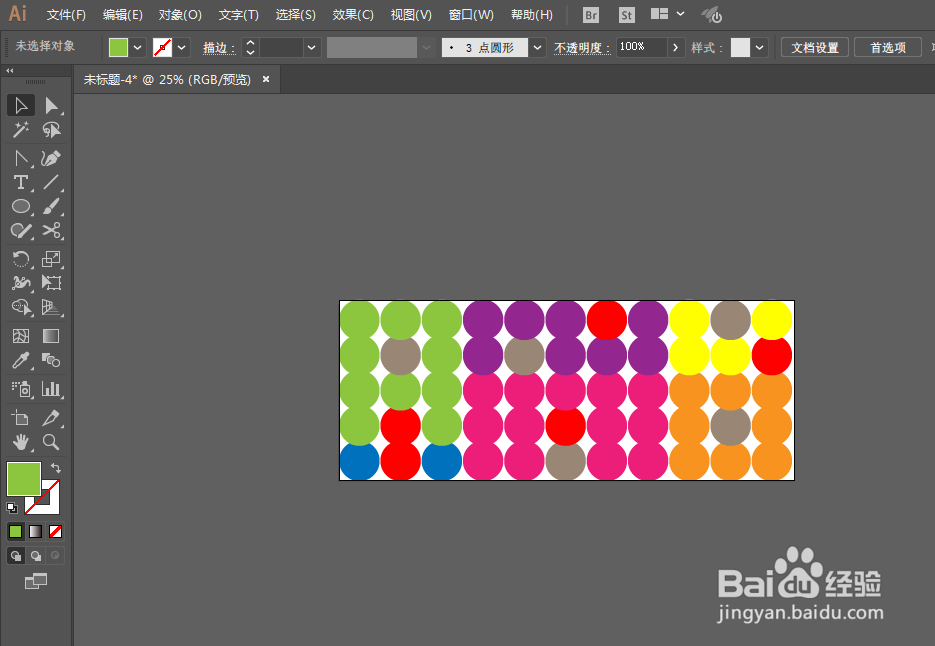This screenshot has height=646, width=935.
Task: Open the 窗口(W) menu
Action: click(x=471, y=15)
